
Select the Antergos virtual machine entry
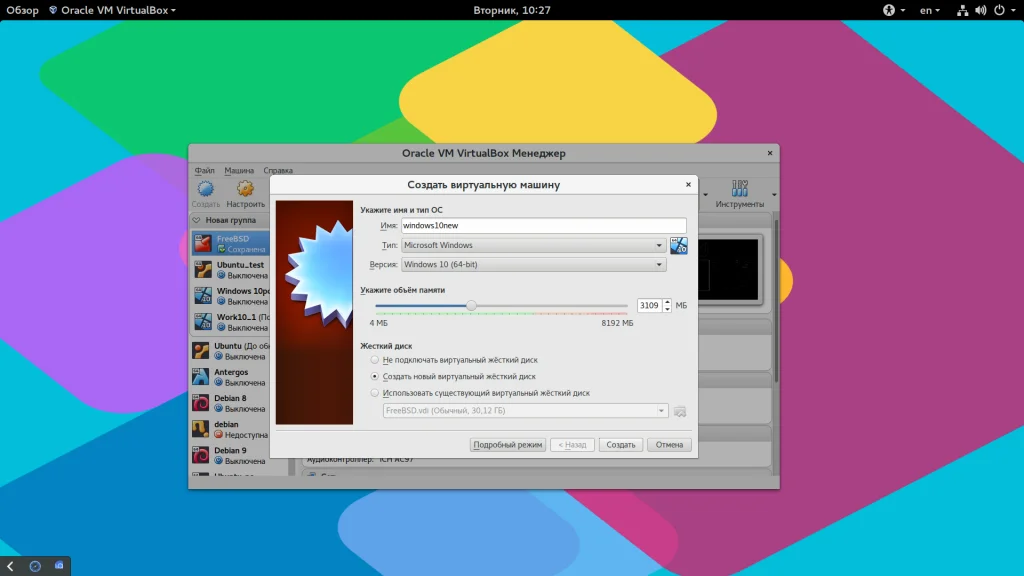click(228, 377)
